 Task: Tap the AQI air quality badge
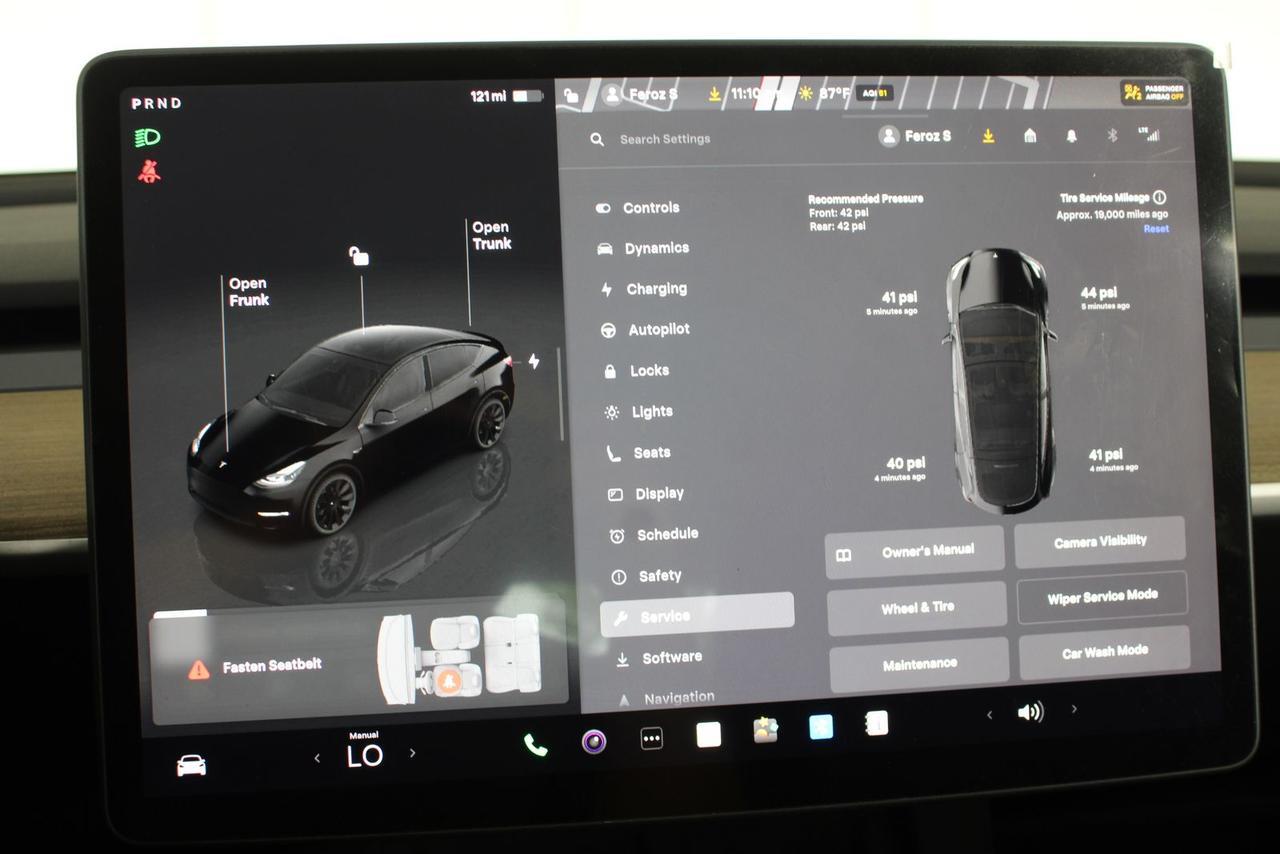pos(874,93)
